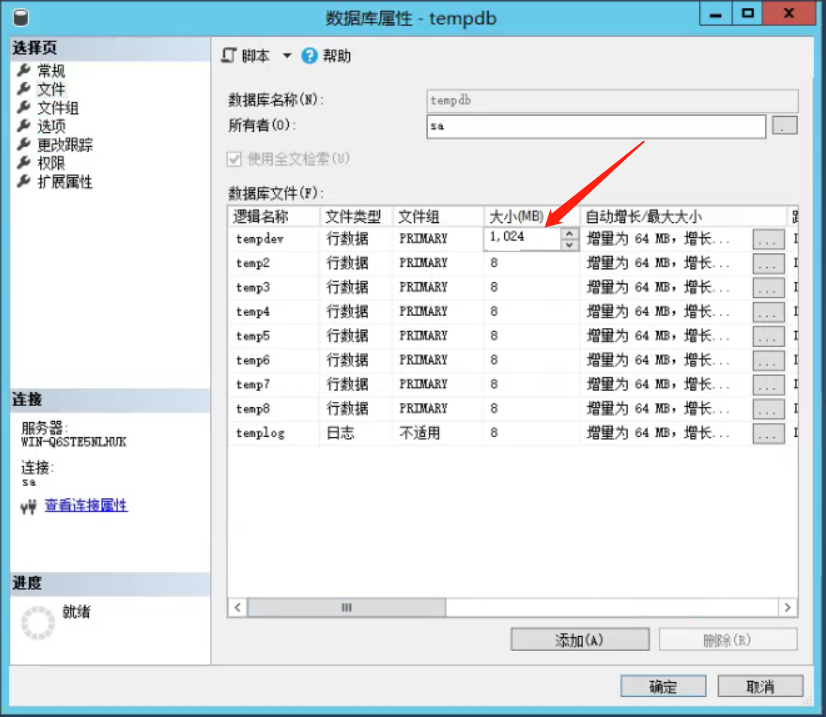826x717 pixels.
Task: Select the 文件组 page
Action: [x=58, y=108]
